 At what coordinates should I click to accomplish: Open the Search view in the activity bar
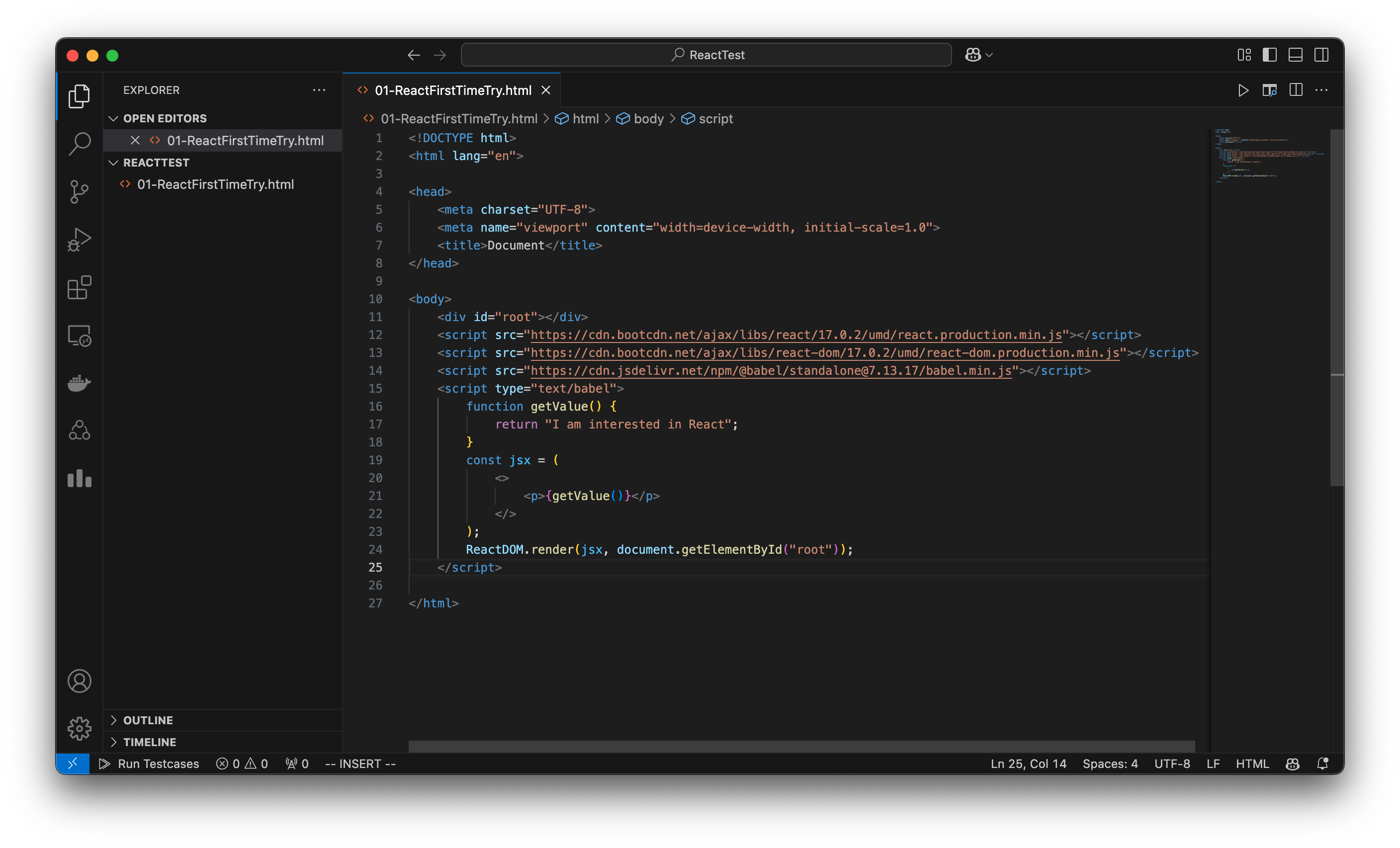click(79, 144)
